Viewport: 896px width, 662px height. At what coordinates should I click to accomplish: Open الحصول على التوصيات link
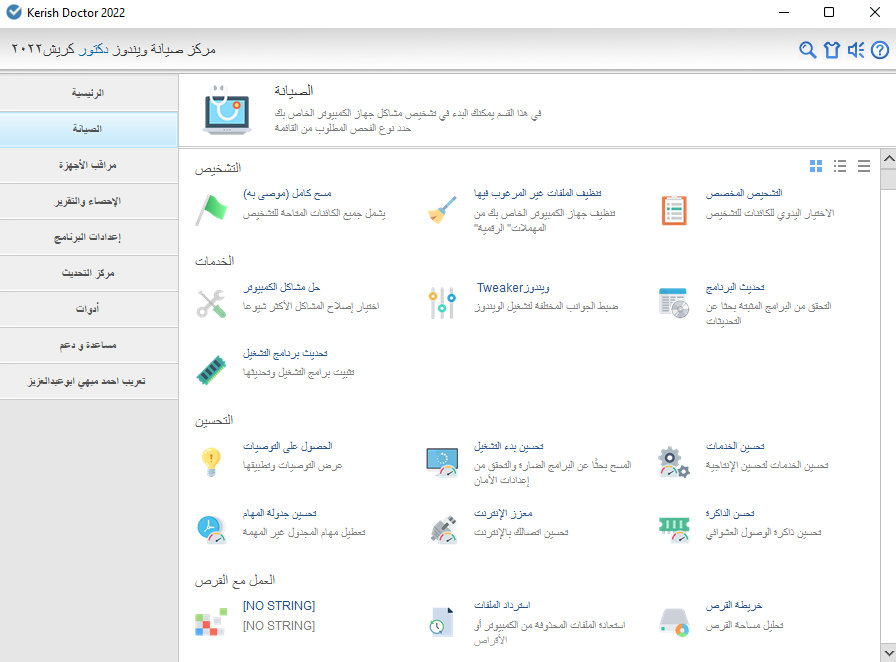tap(287, 446)
